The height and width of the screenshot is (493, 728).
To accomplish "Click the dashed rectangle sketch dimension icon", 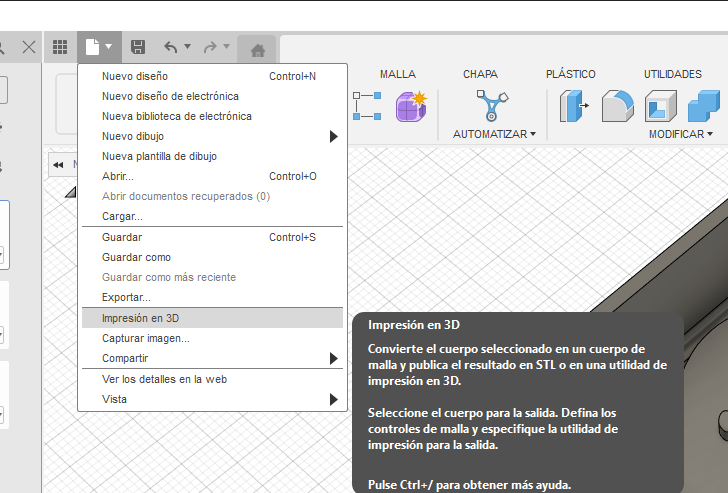I will (367, 106).
